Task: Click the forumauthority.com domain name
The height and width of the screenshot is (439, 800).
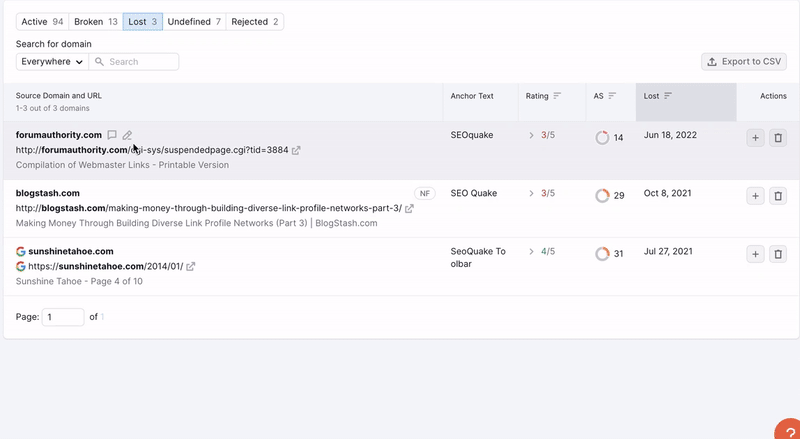Action: pos(59,135)
